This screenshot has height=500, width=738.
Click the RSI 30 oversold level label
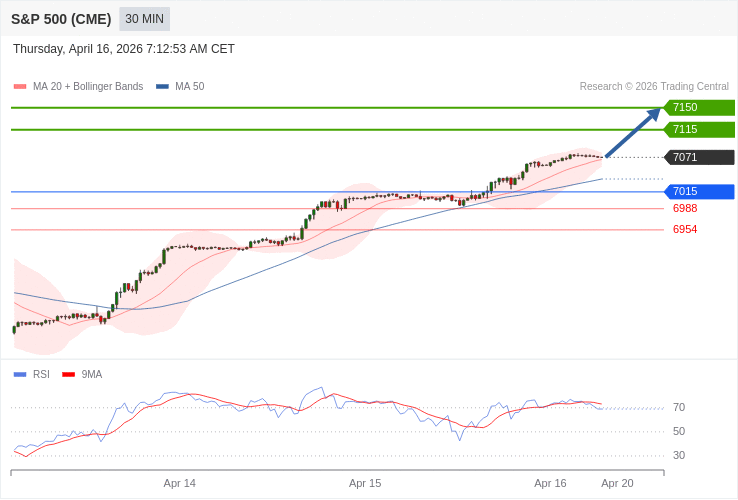pos(679,456)
